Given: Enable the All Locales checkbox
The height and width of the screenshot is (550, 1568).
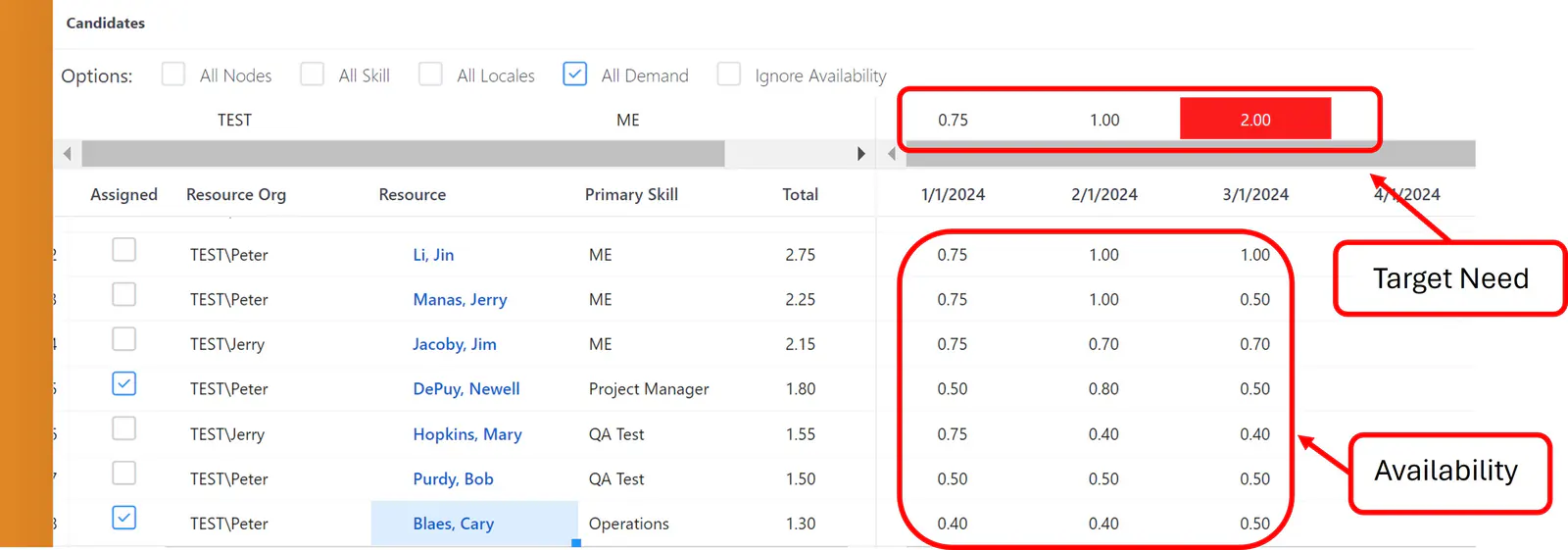Looking at the screenshot, I should (x=430, y=75).
